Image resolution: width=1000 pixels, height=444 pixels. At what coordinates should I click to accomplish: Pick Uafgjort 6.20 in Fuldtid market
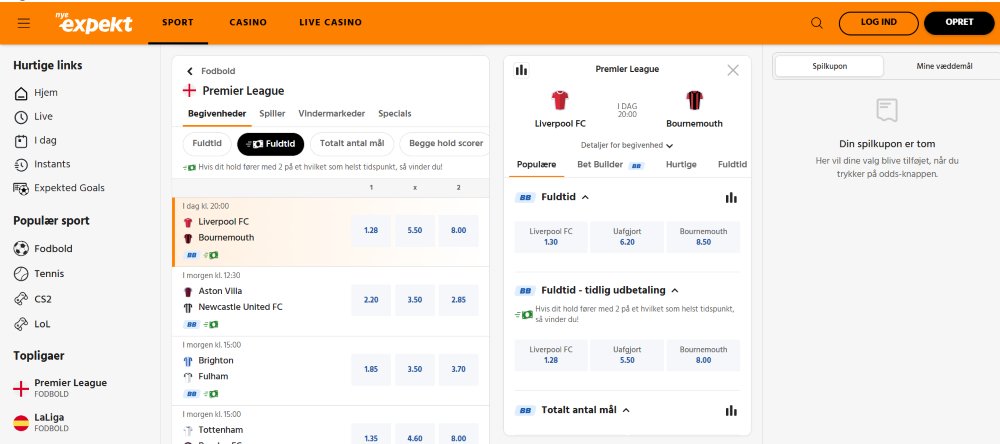[x=627, y=237]
